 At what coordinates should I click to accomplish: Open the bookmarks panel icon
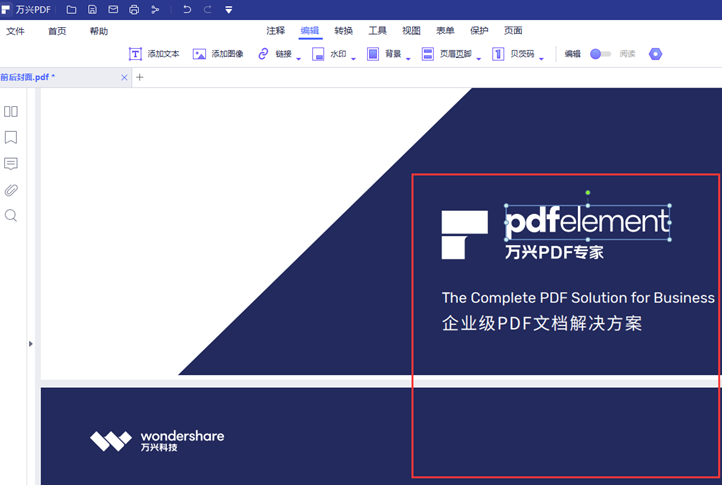(x=11, y=137)
